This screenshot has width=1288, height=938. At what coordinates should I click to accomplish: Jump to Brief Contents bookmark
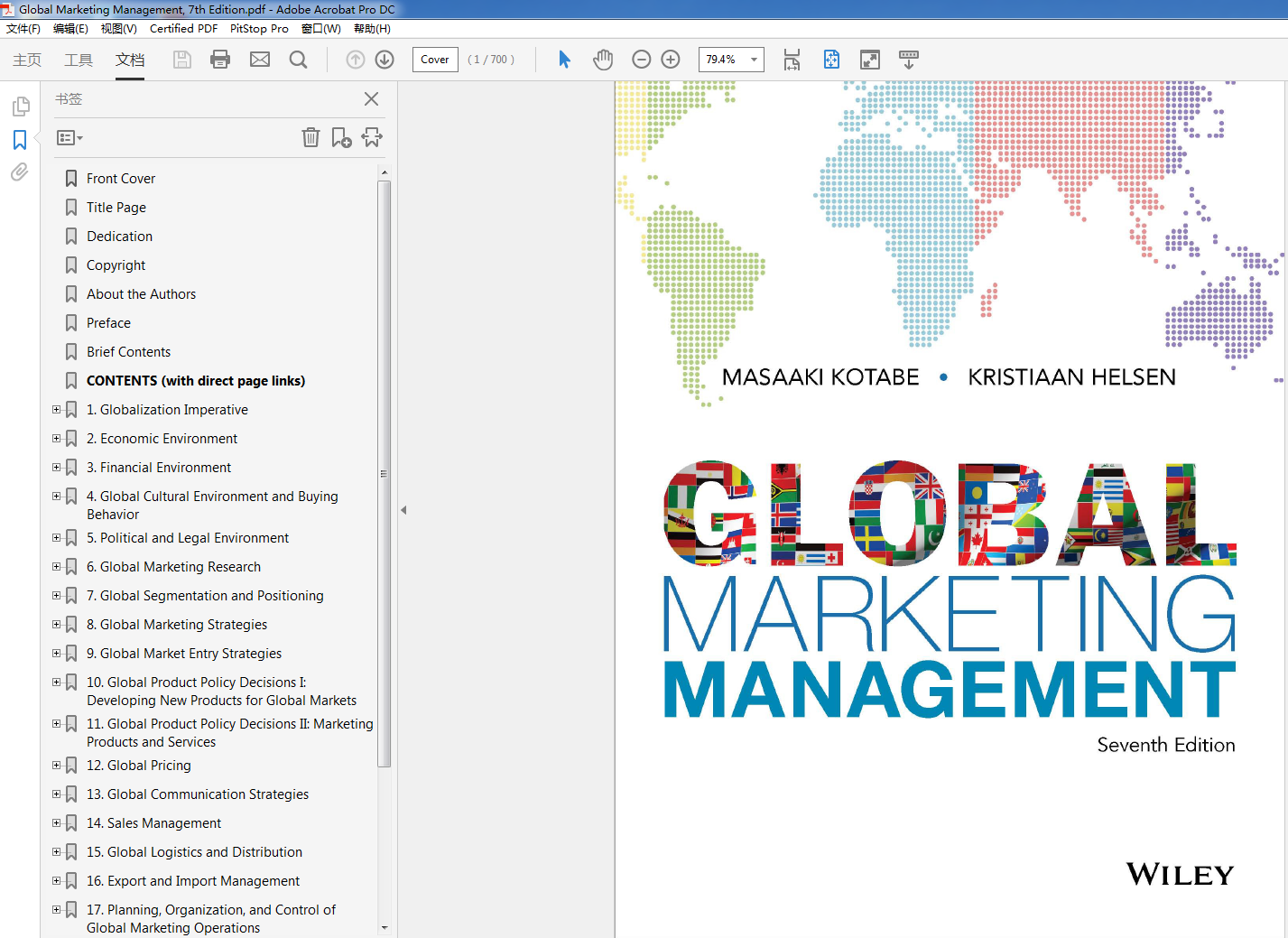[x=128, y=352]
